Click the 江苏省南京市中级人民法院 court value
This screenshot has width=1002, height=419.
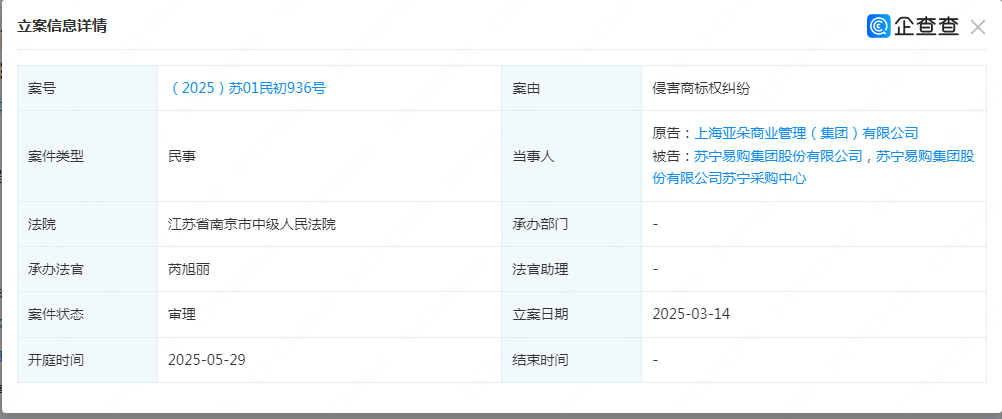252,224
